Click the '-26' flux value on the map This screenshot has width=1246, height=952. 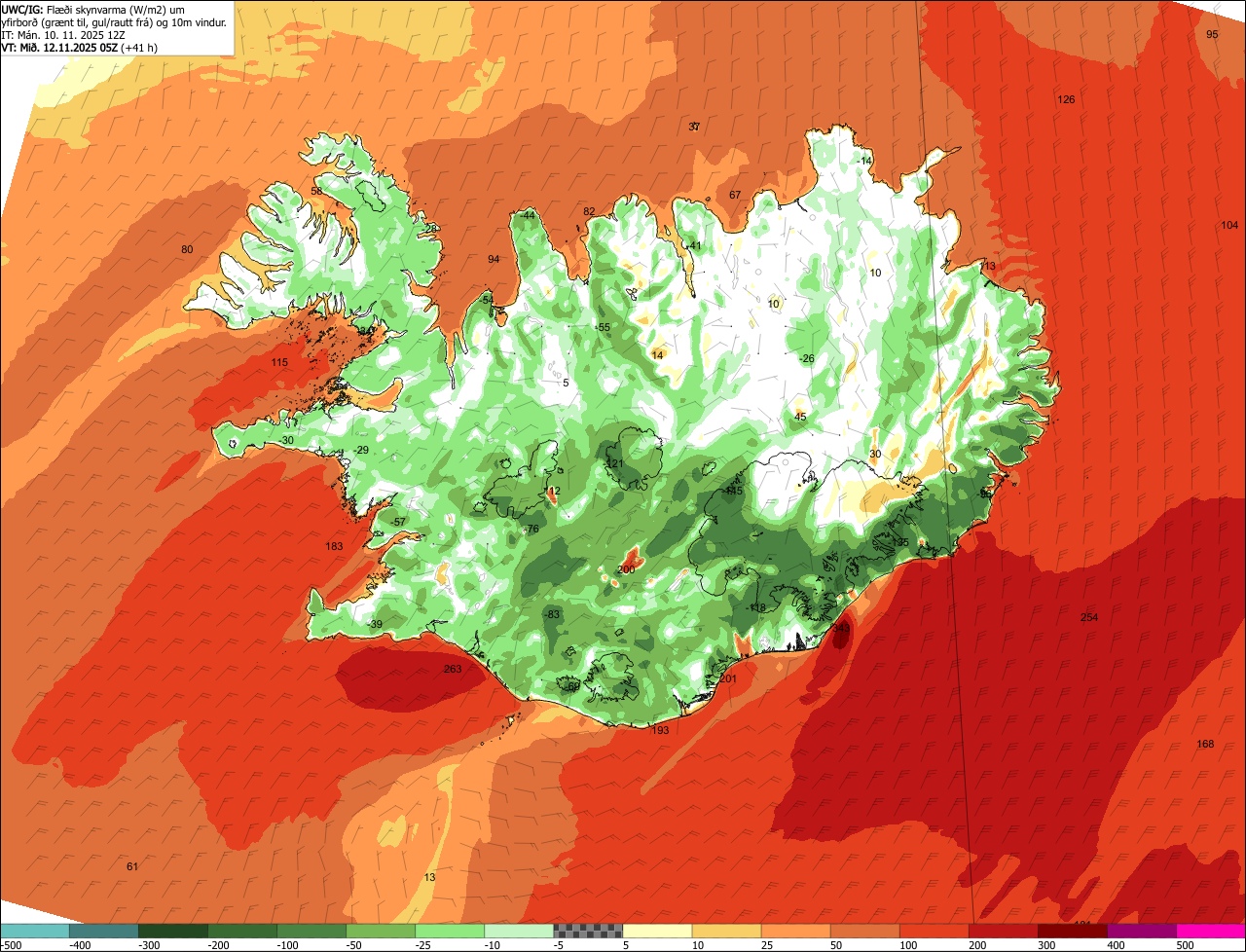point(805,358)
